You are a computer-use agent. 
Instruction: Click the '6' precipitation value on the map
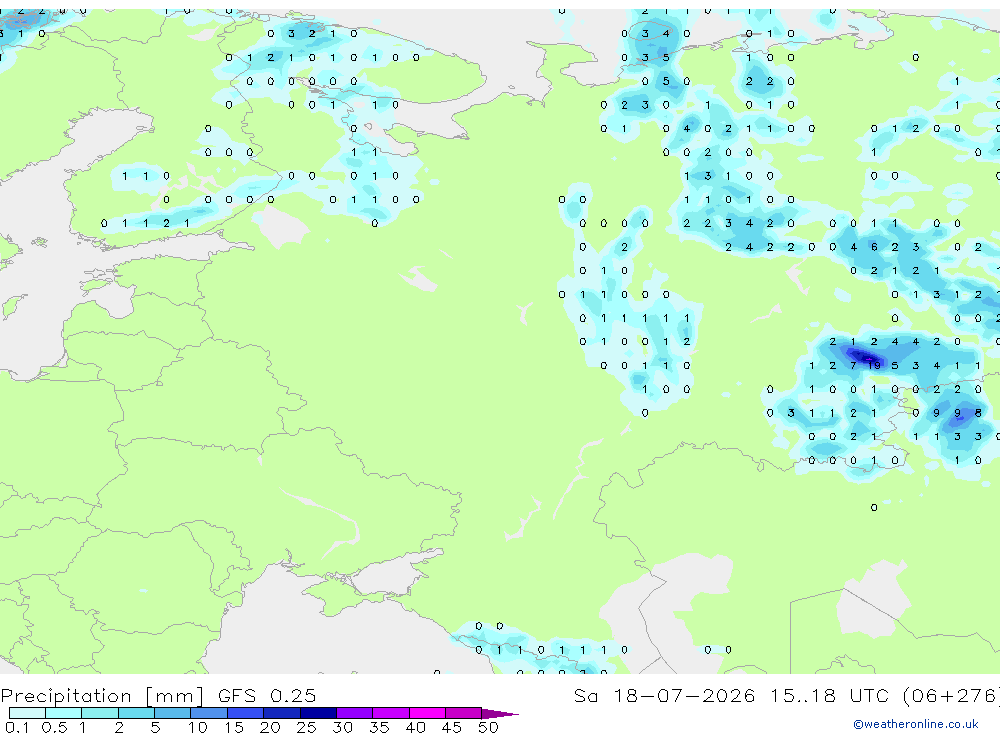coord(874,247)
